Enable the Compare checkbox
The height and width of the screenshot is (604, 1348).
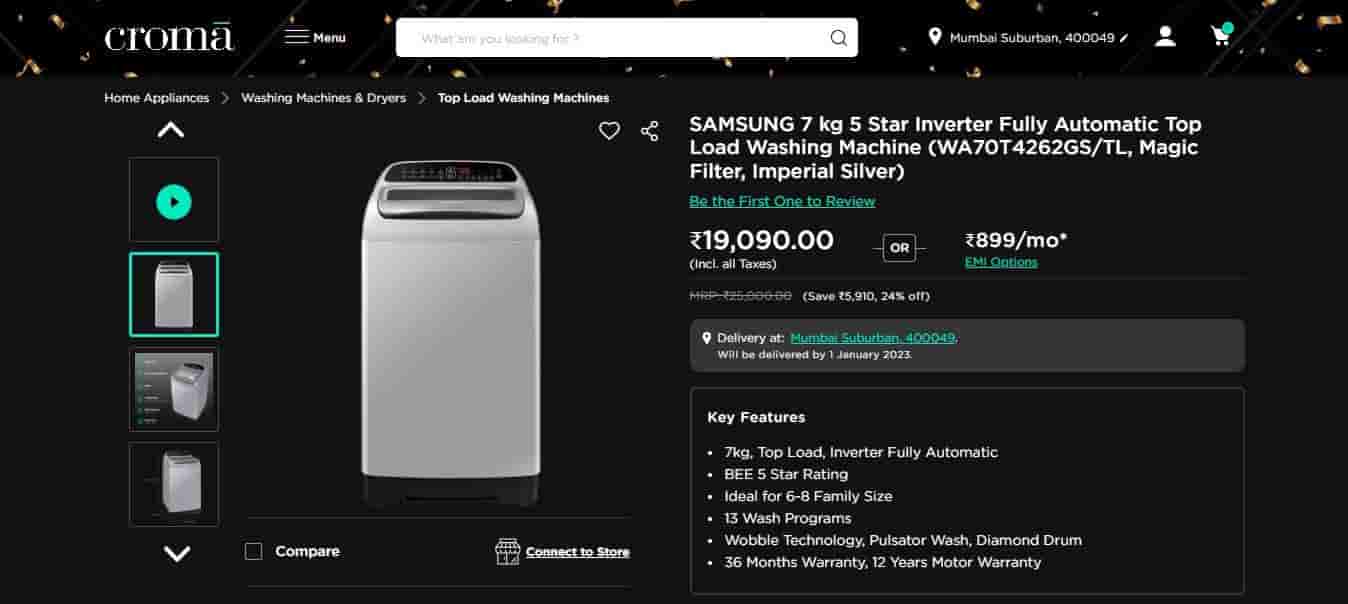[253, 550]
